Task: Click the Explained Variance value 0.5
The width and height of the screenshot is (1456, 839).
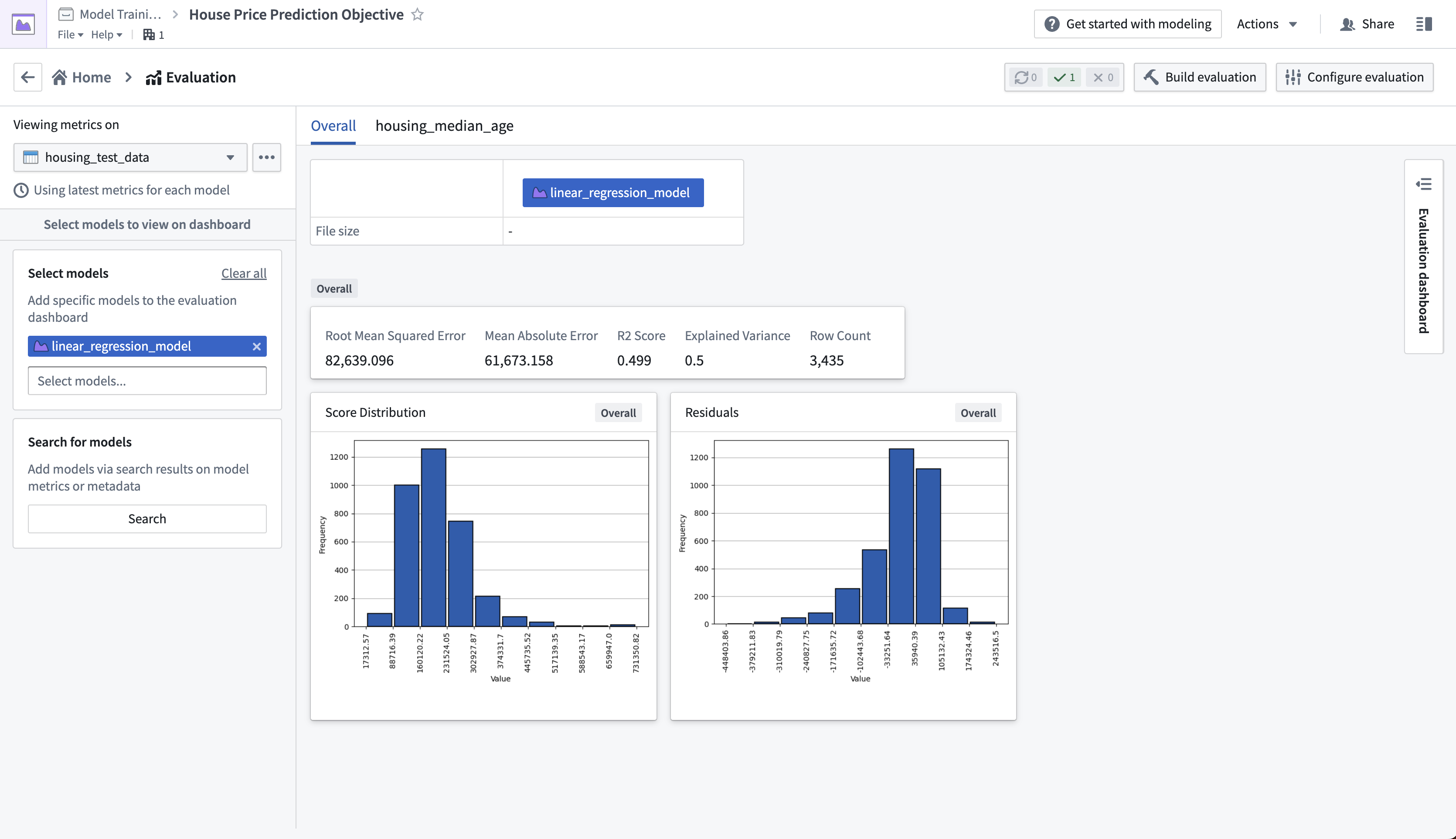Action: [694, 360]
